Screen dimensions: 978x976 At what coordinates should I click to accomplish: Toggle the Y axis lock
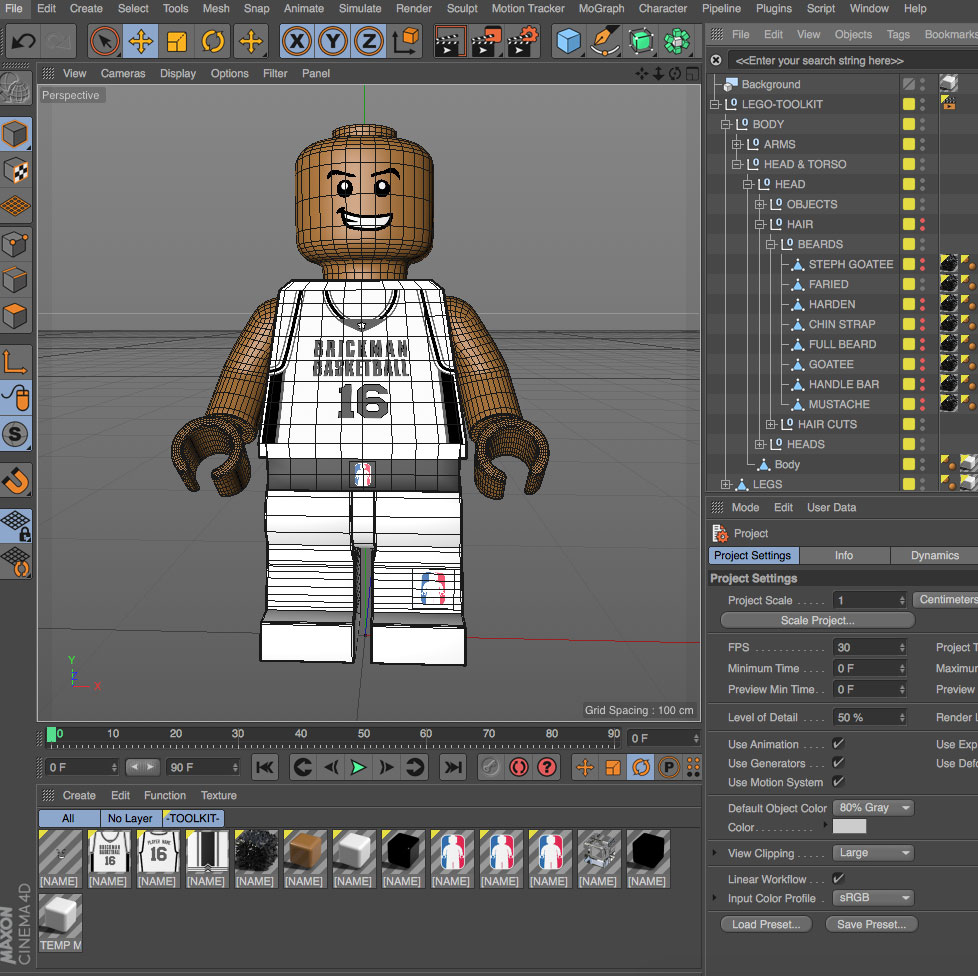(333, 41)
